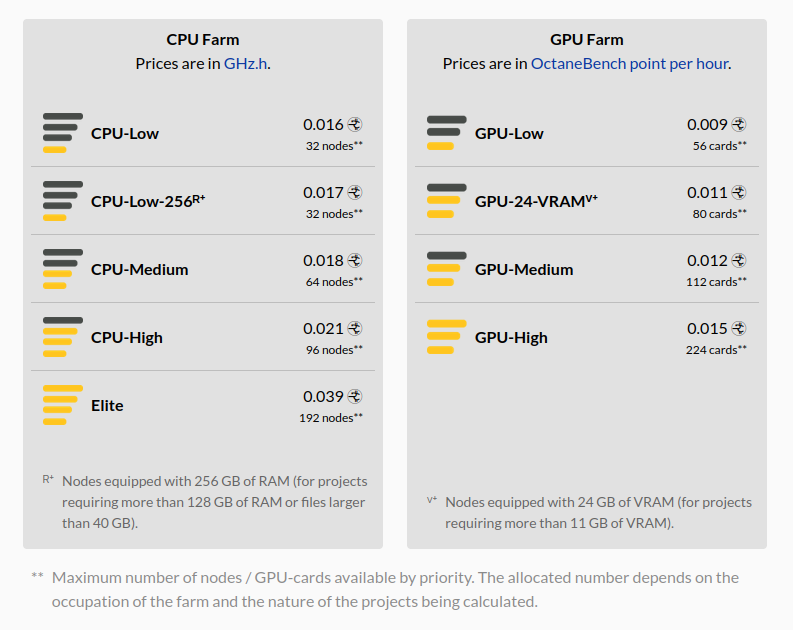Click the credit coin icon beside 0.016

click(x=355, y=124)
